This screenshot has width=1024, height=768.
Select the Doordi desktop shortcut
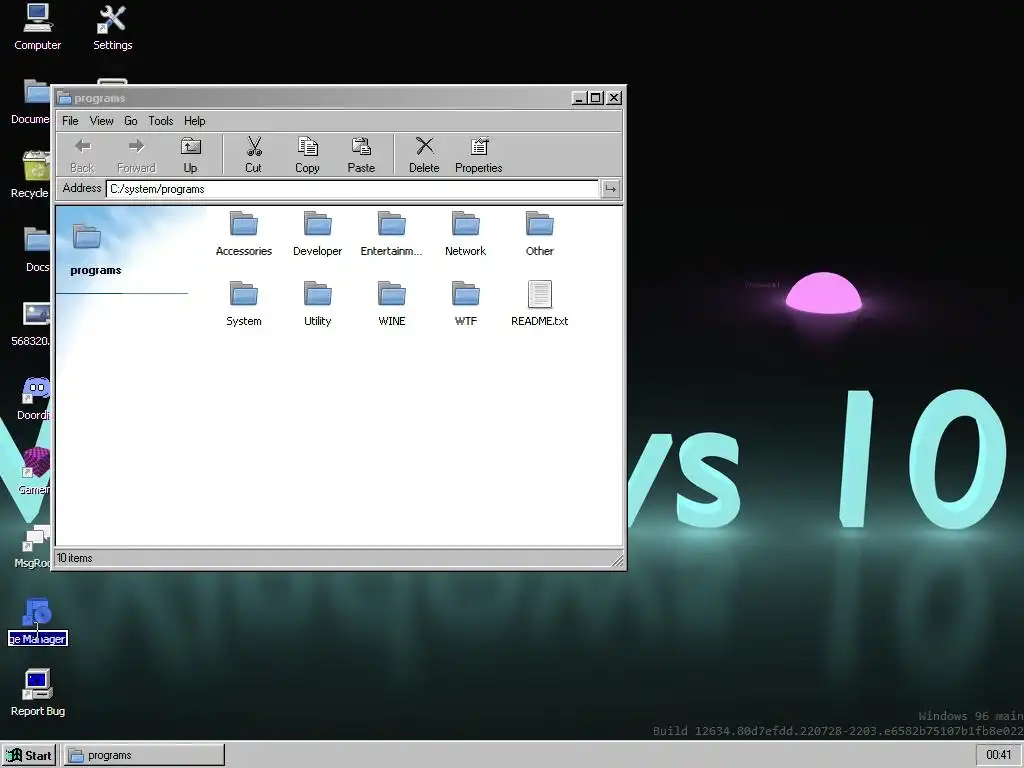[x=35, y=398]
